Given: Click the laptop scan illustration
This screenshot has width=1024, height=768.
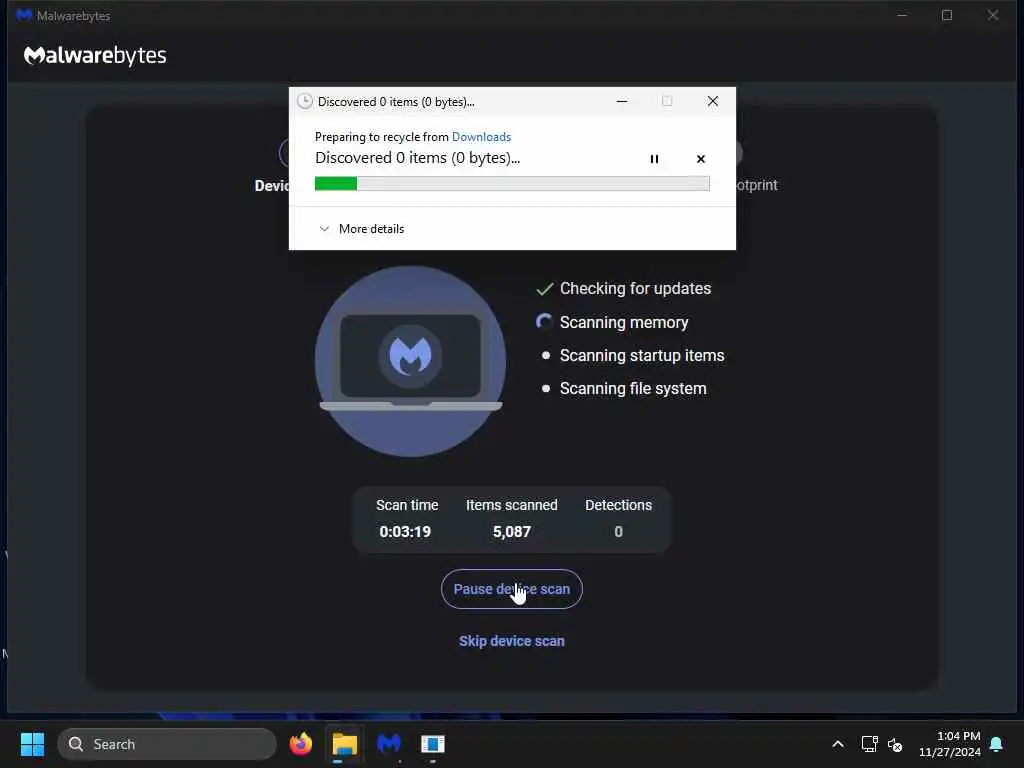Looking at the screenshot, I should (410, 361).
